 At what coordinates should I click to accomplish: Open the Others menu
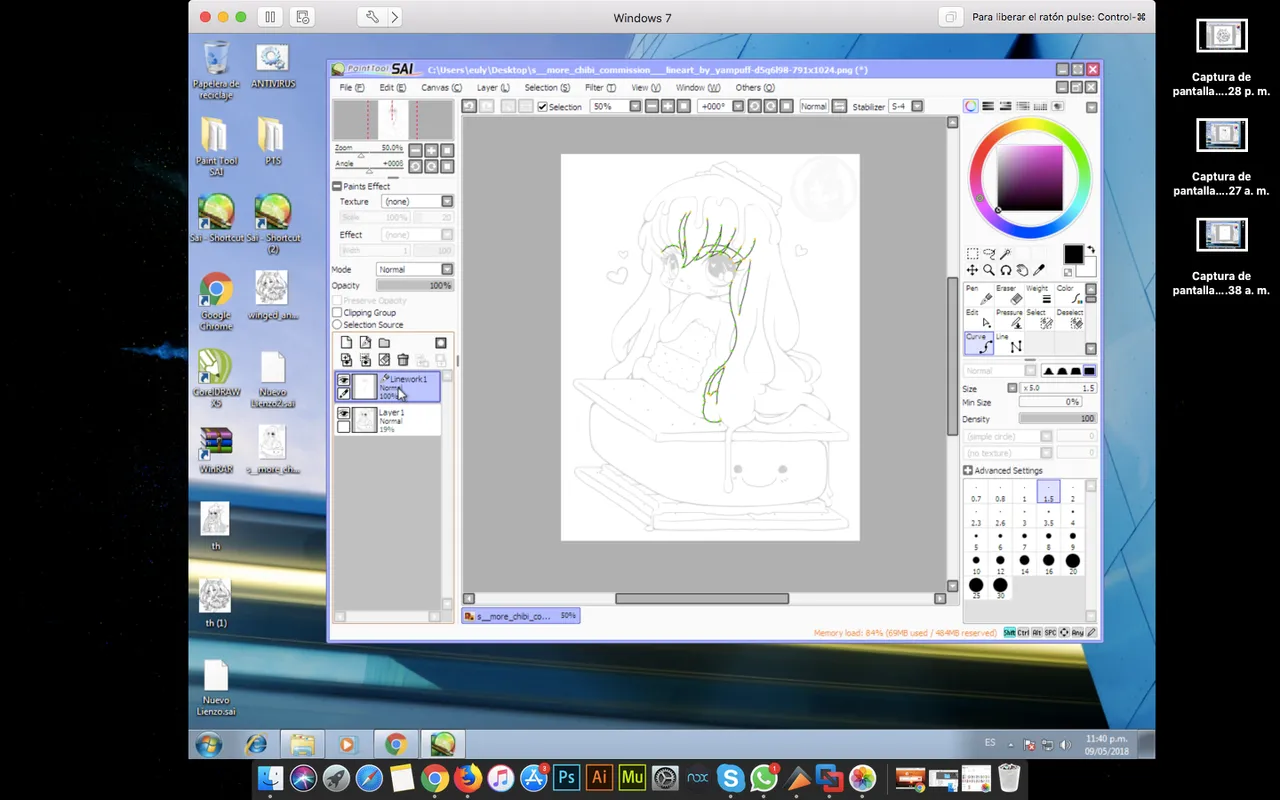pos(755,88)
